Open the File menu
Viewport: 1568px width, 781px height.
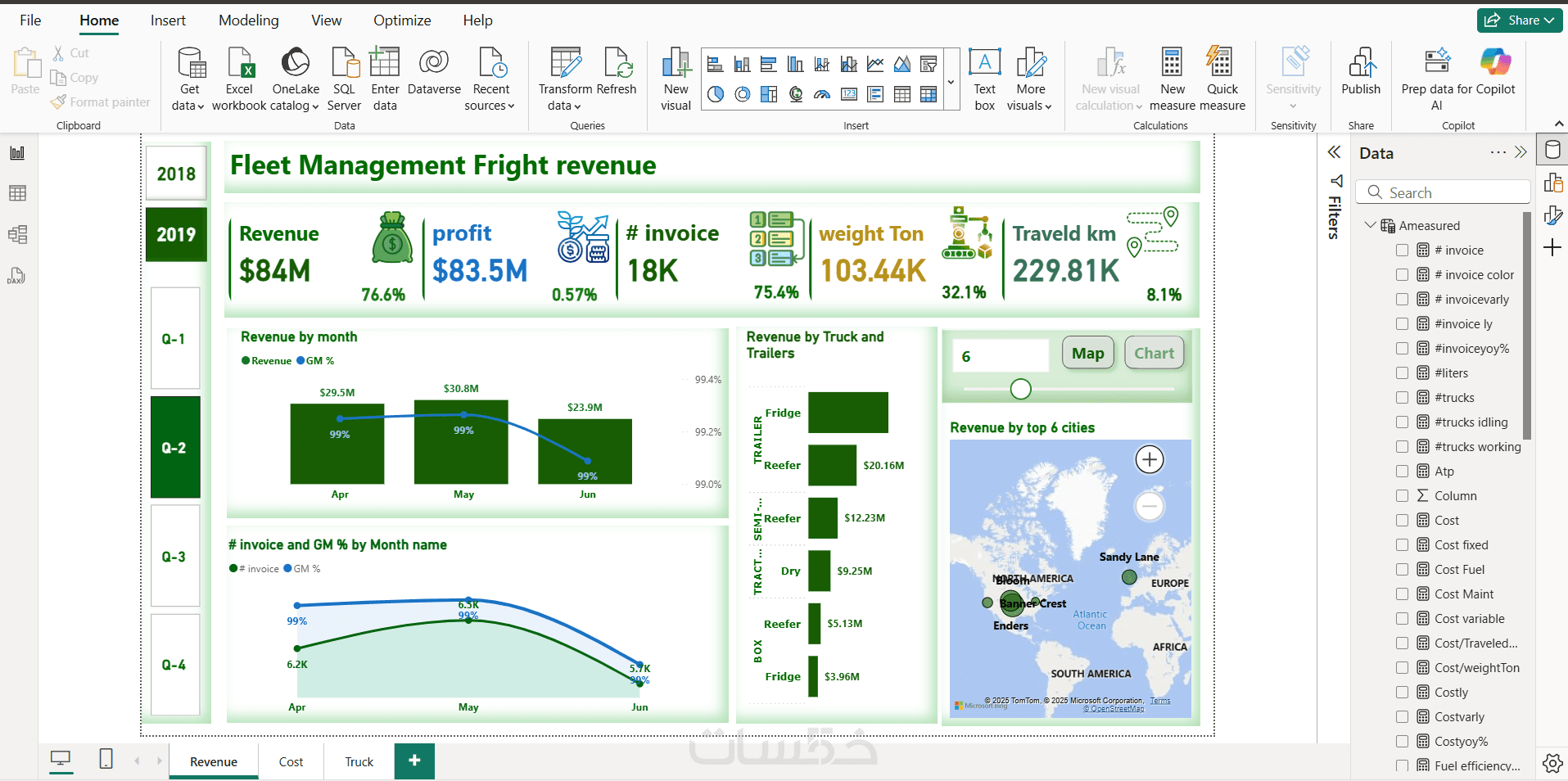[30, 20]
